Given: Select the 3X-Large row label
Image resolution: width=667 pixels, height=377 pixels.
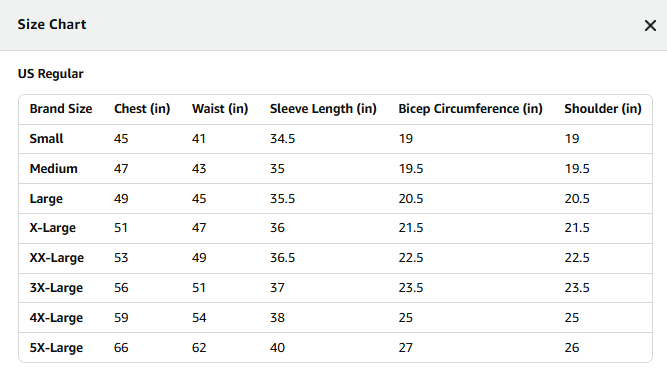Looking at the screenshot, I should 56,288.
